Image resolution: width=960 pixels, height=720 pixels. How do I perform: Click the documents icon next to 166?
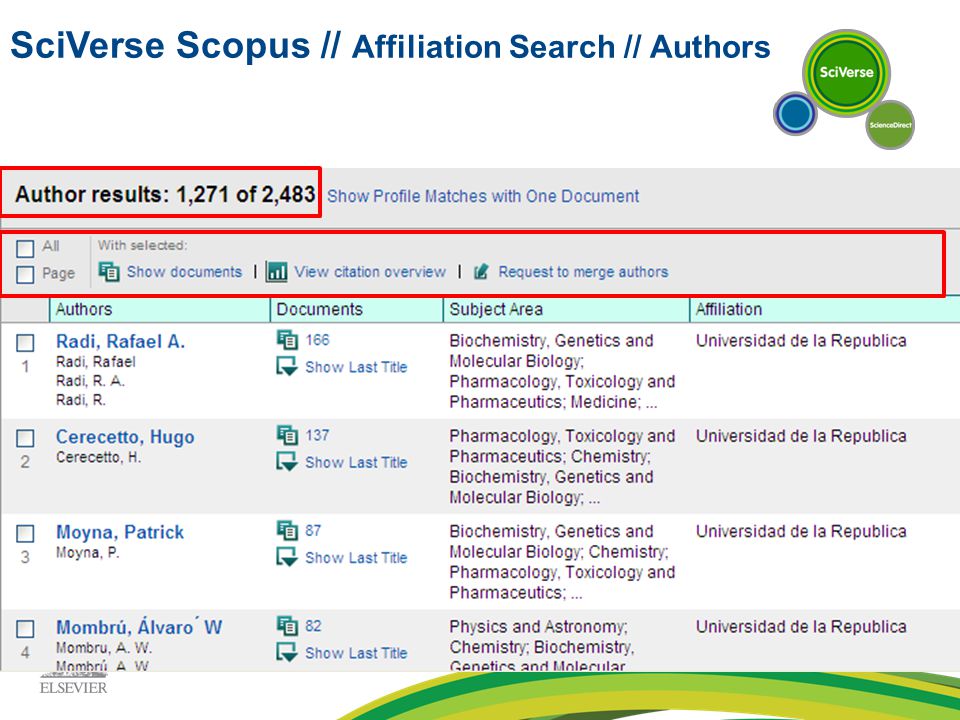[x=287, y=340]
